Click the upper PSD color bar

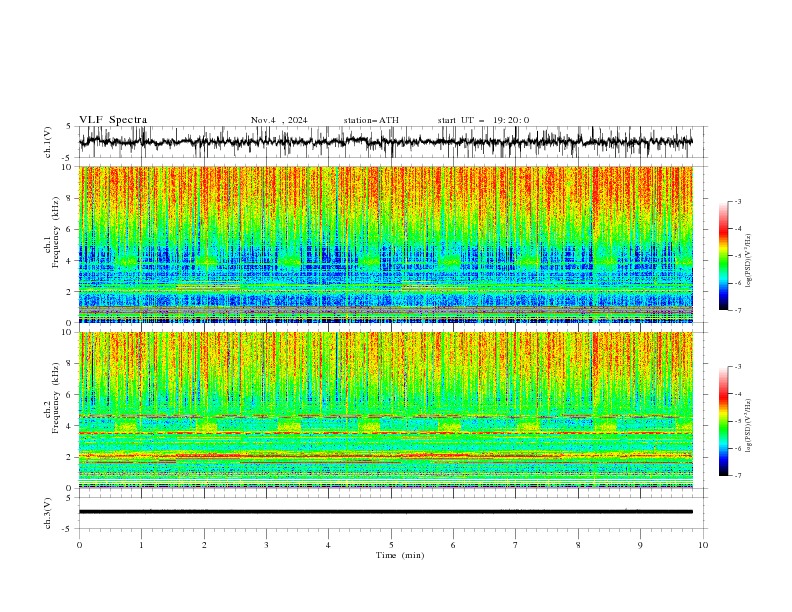(723, 256)
